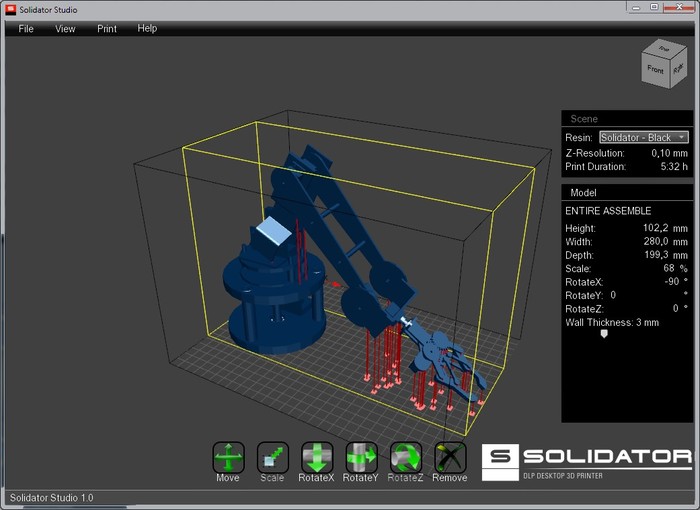Activate the Scale tool icon
Screen dimensions: 700x510
(272, 457)
